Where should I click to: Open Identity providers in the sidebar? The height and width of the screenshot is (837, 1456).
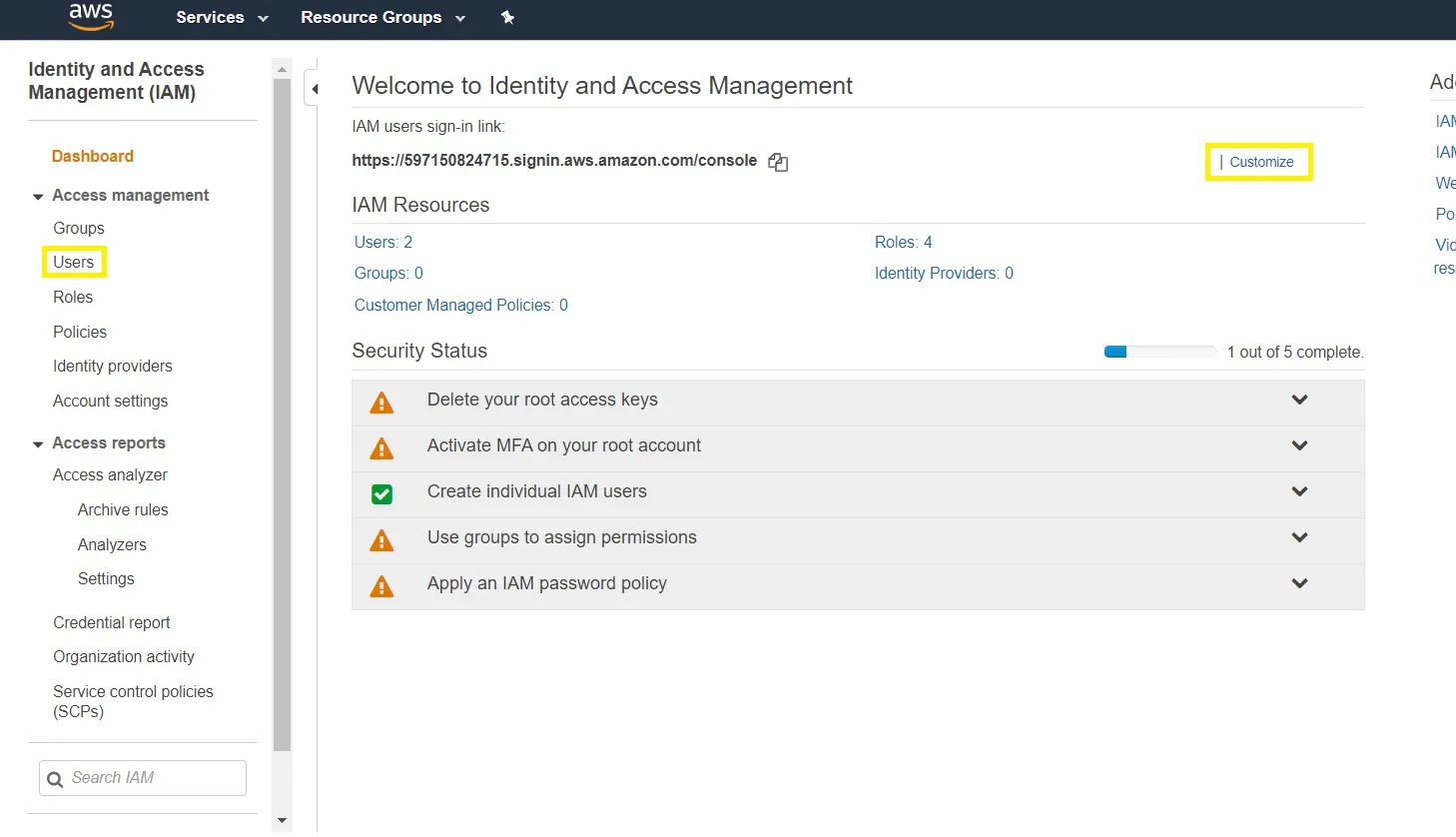coord(113,366)
